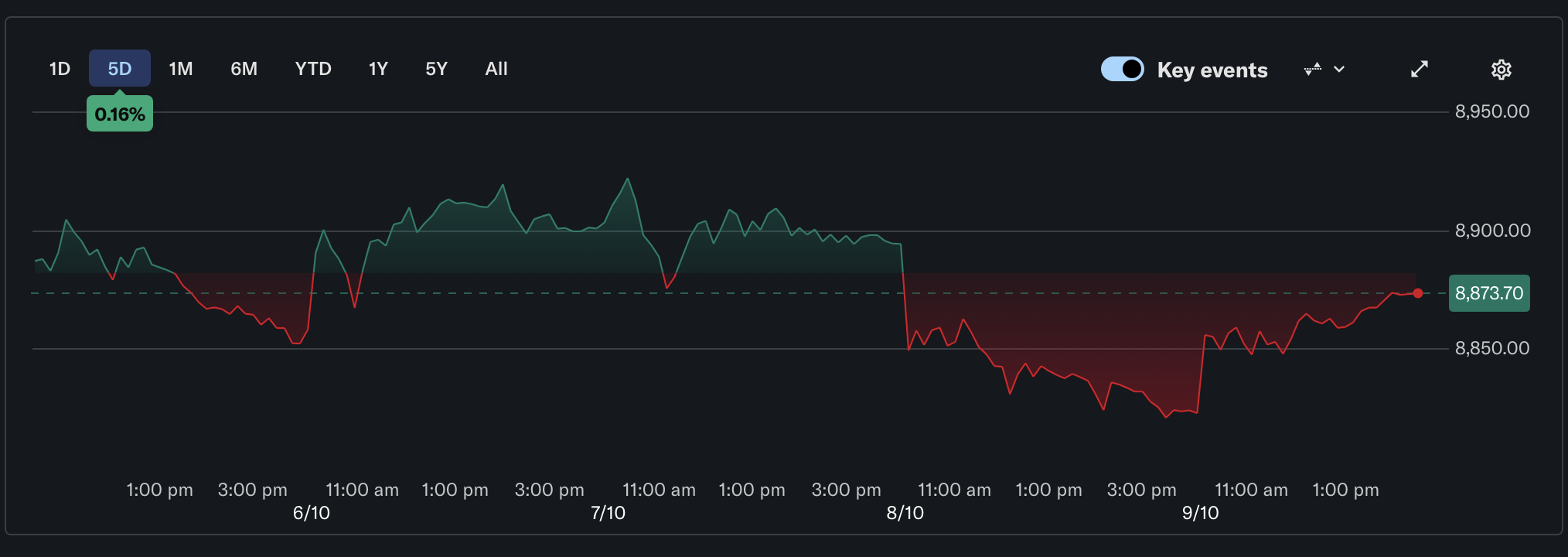Open the chart type dropdown
1568x557 pixels.
(1324, 69)
